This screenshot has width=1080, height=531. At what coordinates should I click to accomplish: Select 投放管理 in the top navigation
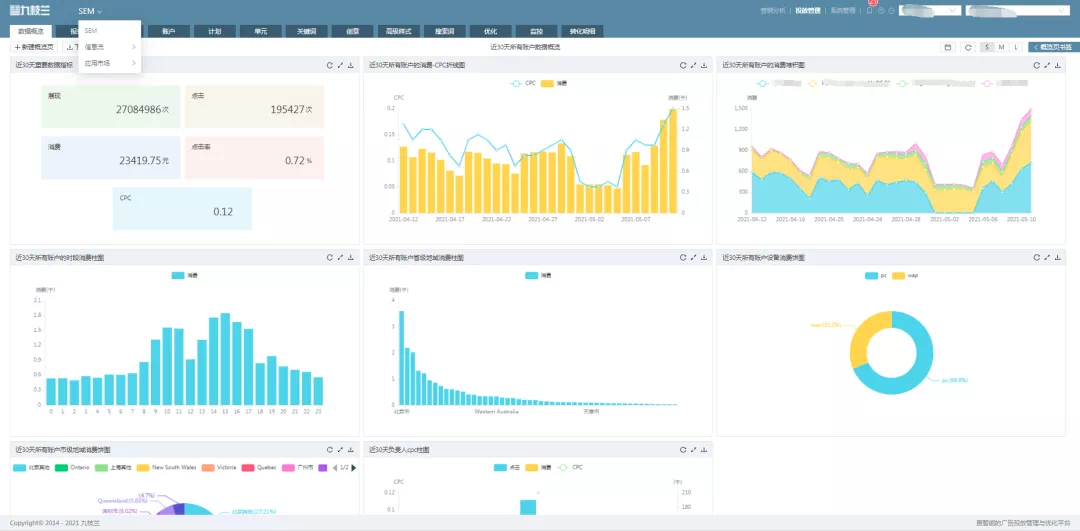click(x=807, y=10)
